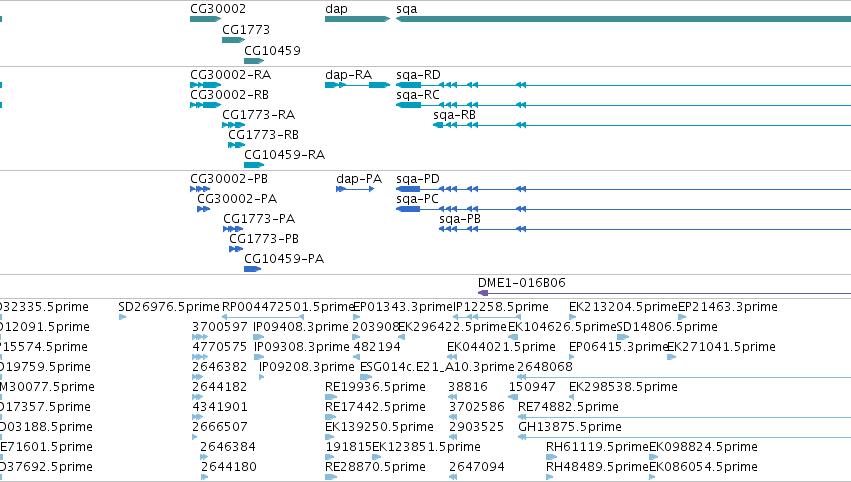Click EST EP01343.3prime
Image resolution: width=851 pixels, height=482 pixels.
[x=402, y=307]
